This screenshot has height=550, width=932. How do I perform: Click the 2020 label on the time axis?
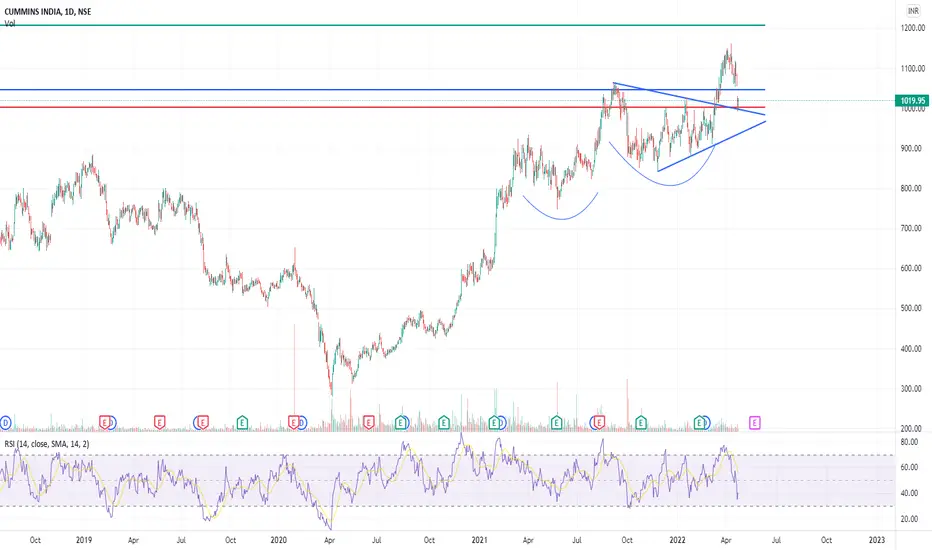(x=278, y=540)
